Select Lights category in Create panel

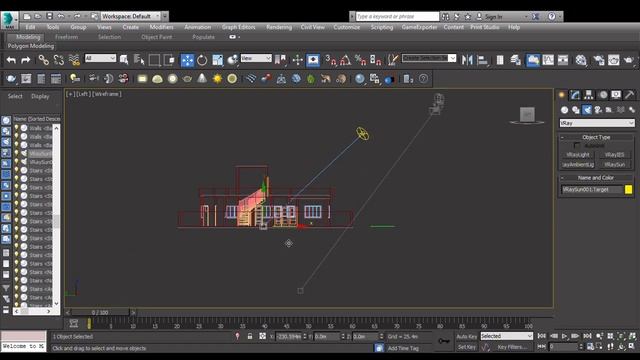[x=587, y=110]
